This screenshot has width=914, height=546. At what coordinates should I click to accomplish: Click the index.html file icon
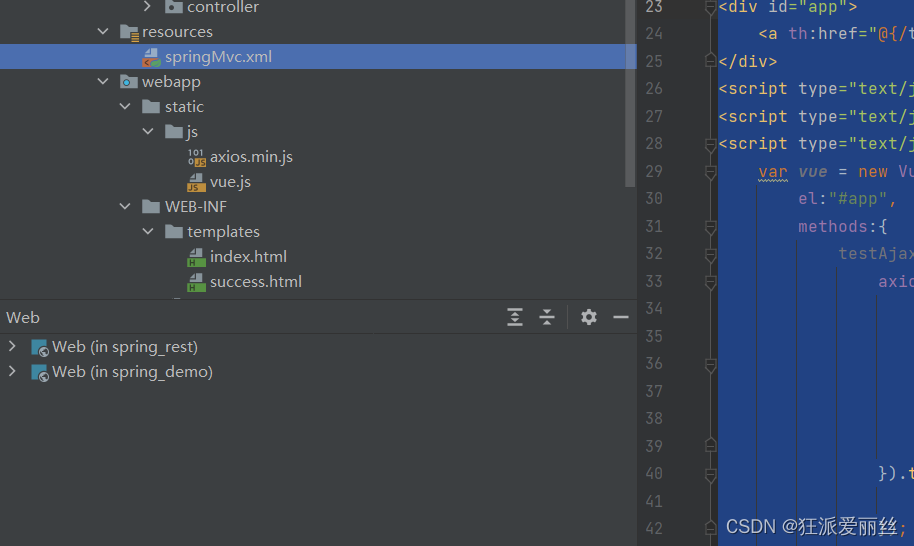pyautogui.click(x=196, y=257)
